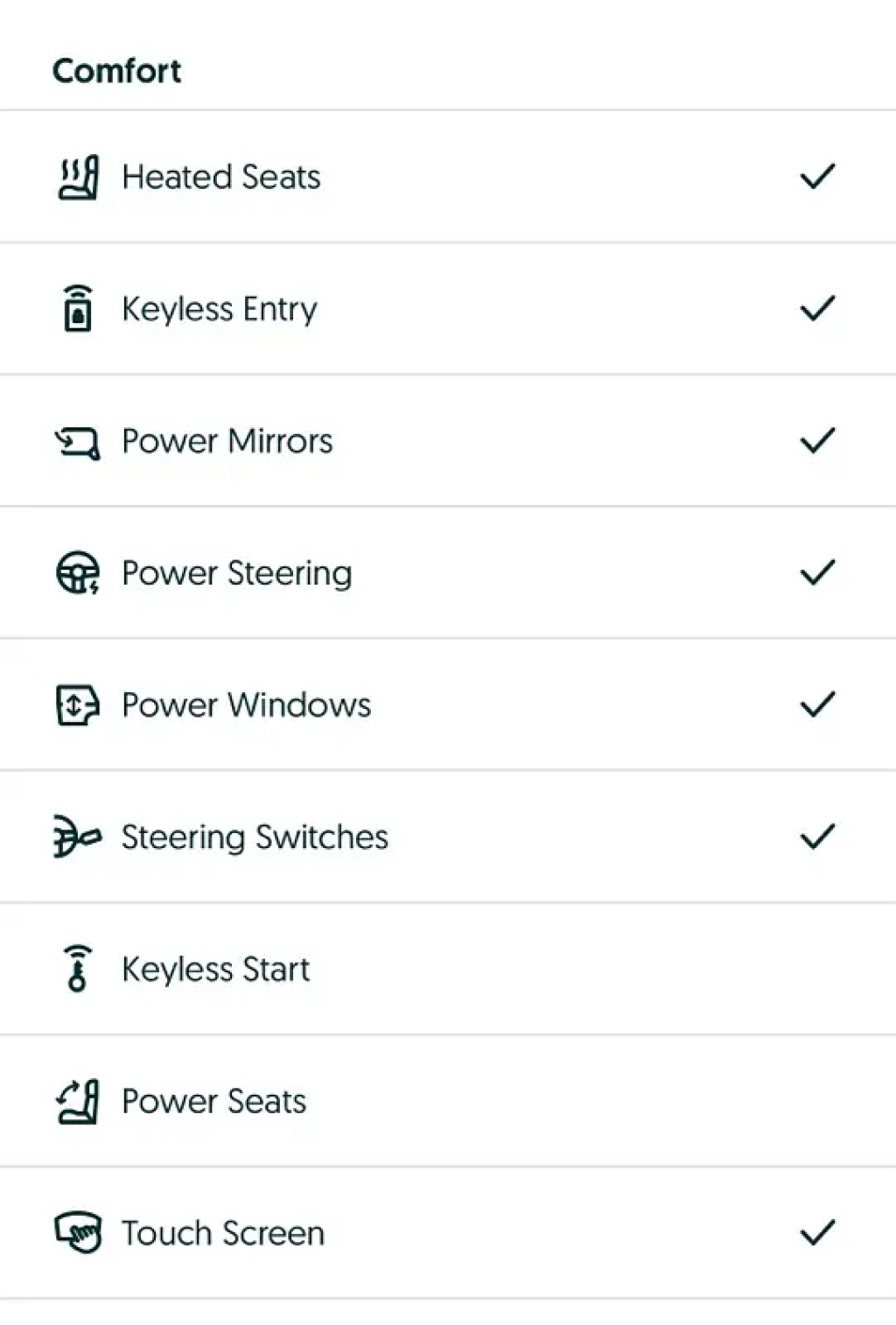Click the Touch Screen hand icon
This screenshot has height=1325, width=896.
click(78, 1233)
